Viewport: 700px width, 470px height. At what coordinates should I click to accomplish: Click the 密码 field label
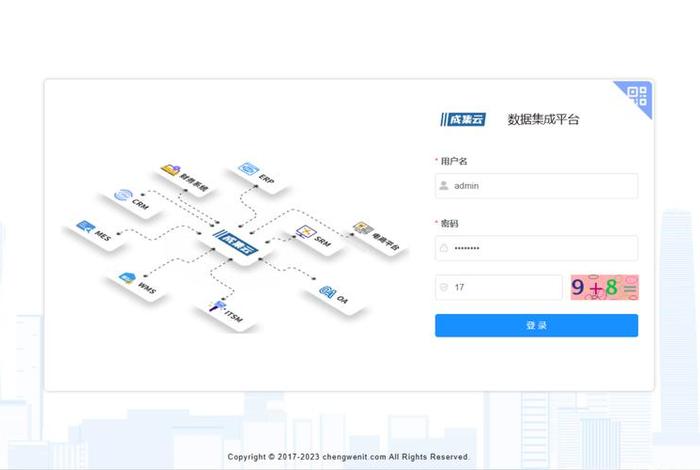coord(449,223)
